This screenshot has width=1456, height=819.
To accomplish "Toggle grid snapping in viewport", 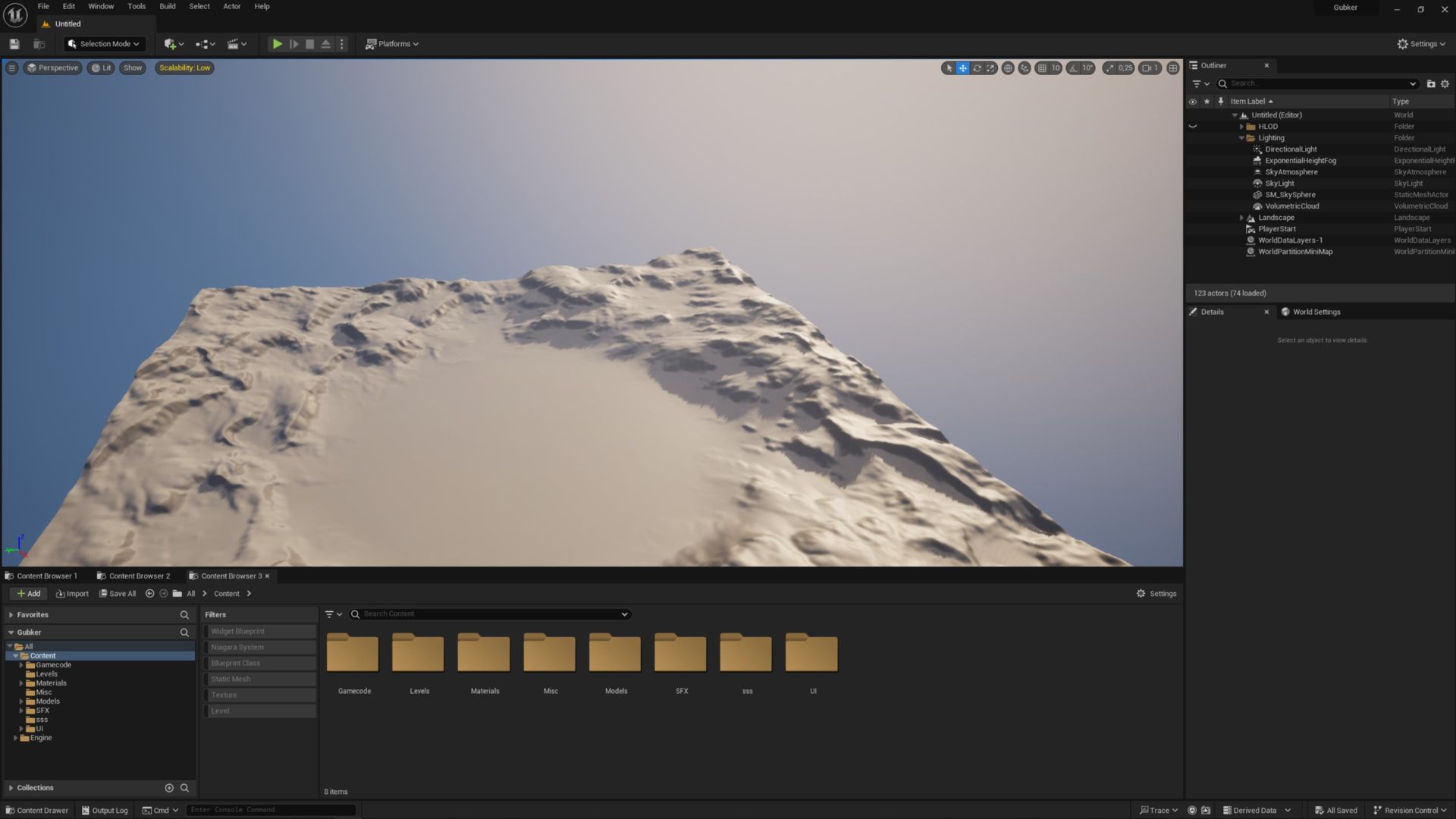I will tap(1042, 68).
